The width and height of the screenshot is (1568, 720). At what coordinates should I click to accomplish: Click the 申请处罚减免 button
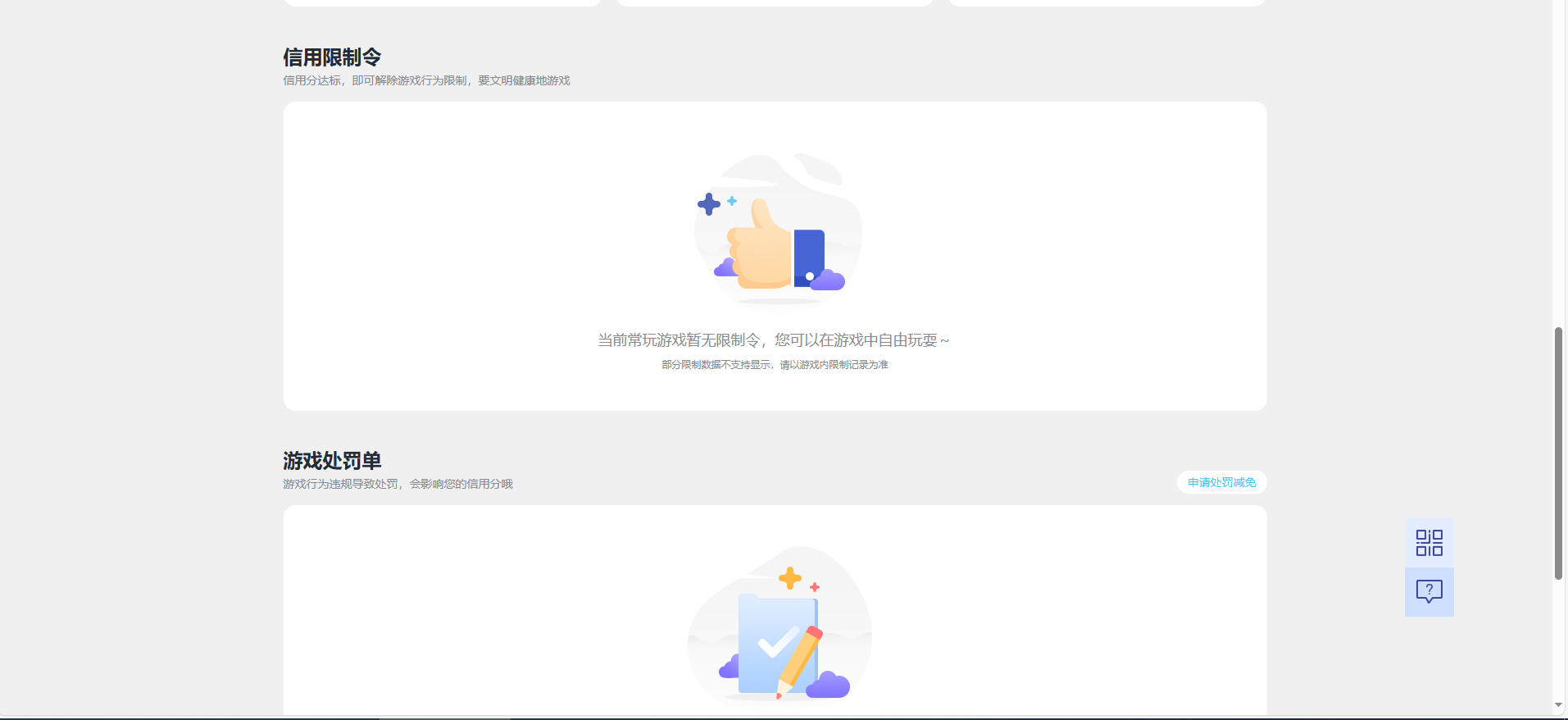(x=1221, y=482)
